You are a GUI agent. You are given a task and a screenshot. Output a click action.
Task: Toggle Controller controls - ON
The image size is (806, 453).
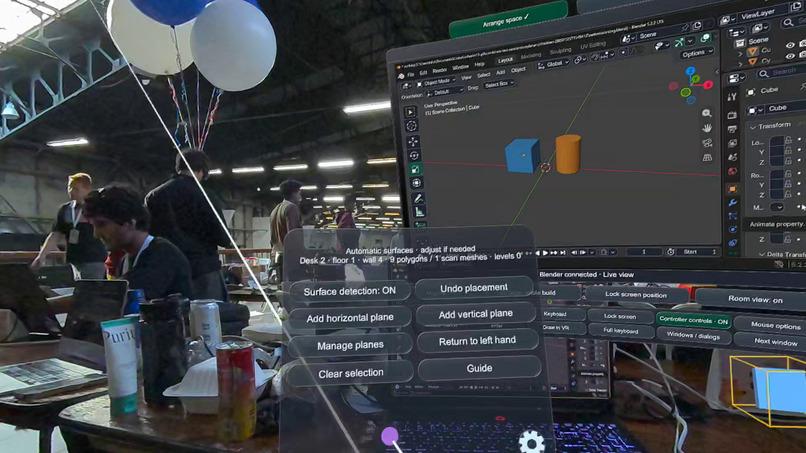pyautogui.click(x=693, y=320)
